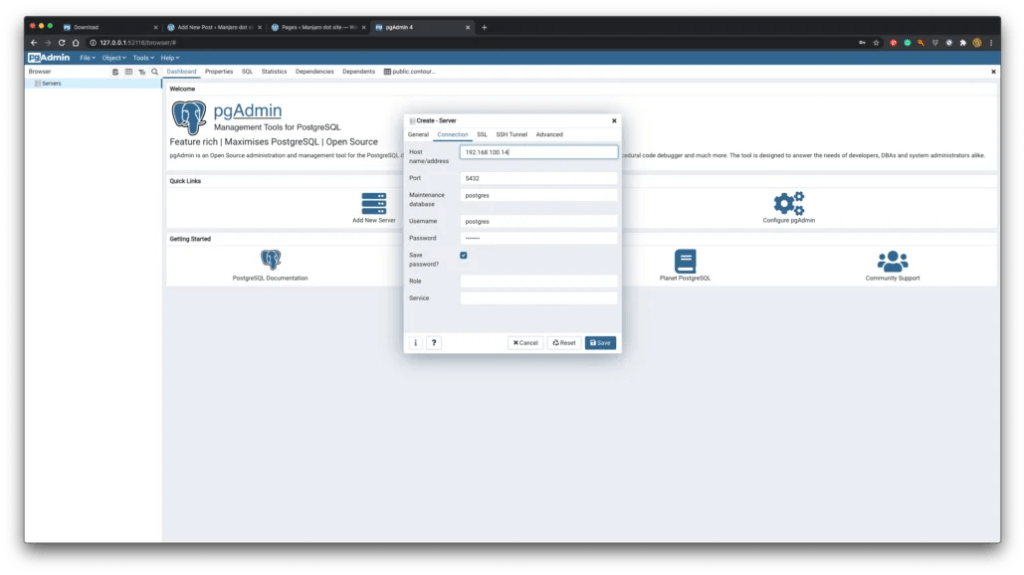Close the panel with the far-right X
Screen dimensions: 1024x575
click(993, 72)
